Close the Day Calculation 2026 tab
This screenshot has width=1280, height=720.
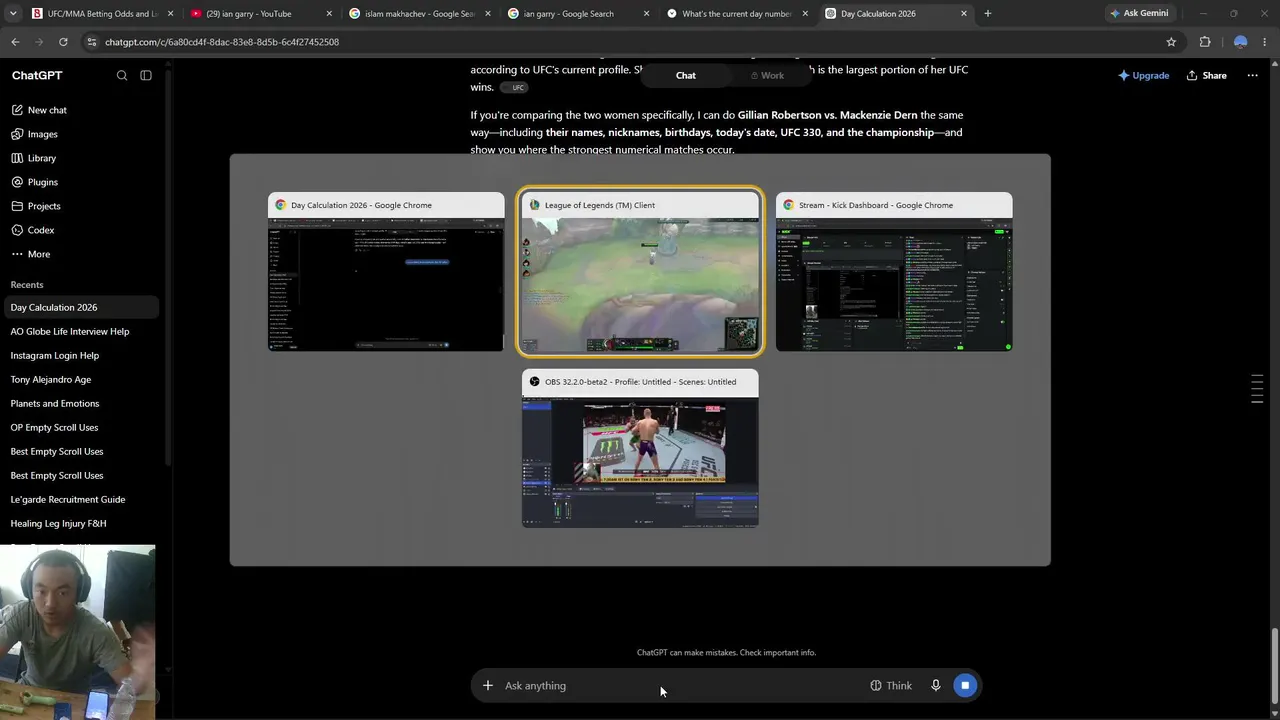(964, 13)
